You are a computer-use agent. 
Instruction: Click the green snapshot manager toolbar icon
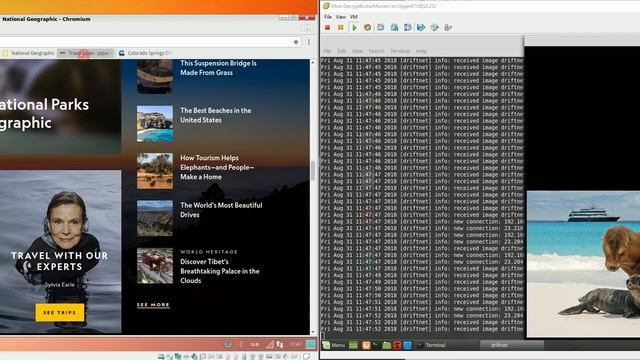click(x=394, y=27)
